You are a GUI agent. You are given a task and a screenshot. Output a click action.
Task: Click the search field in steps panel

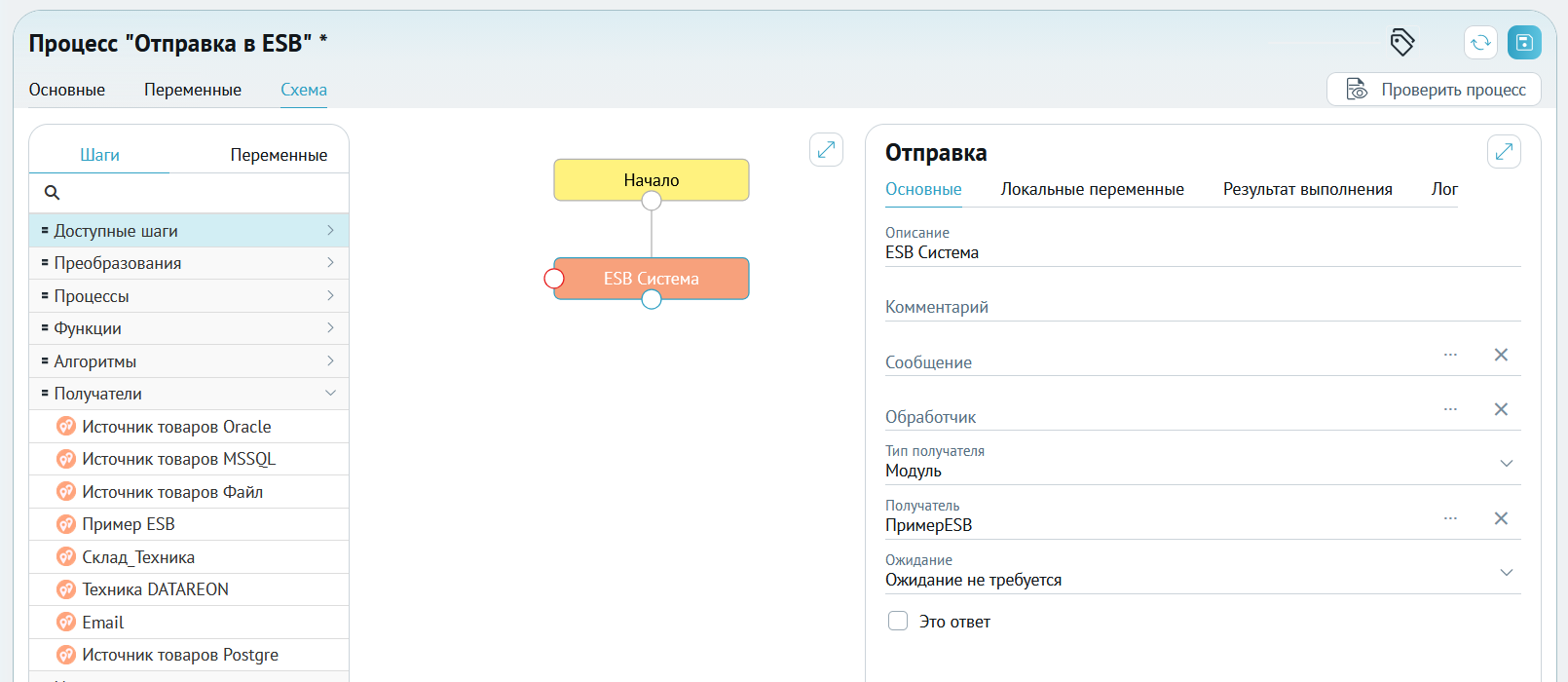(x=189, y=193)
